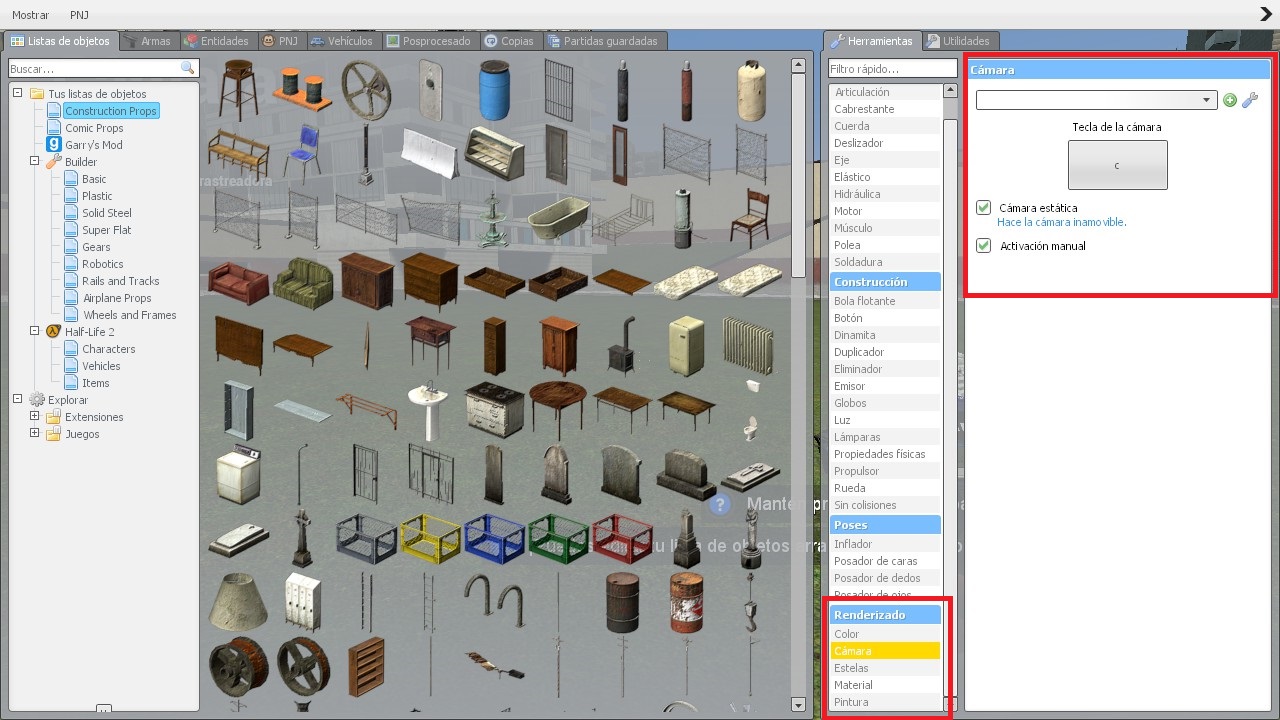This screenshot has width=1280, height=720.
Task: Click the arrow at top-right of menu bar
Action: pyautogui.click(x=1266, y=14)
